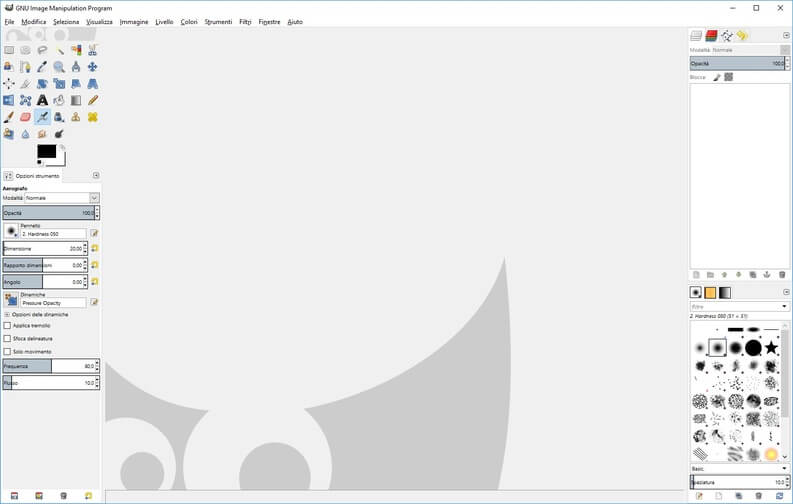Open the Livello menu
793x504 pixels.
pyautogui.click(x=164, y=22)
